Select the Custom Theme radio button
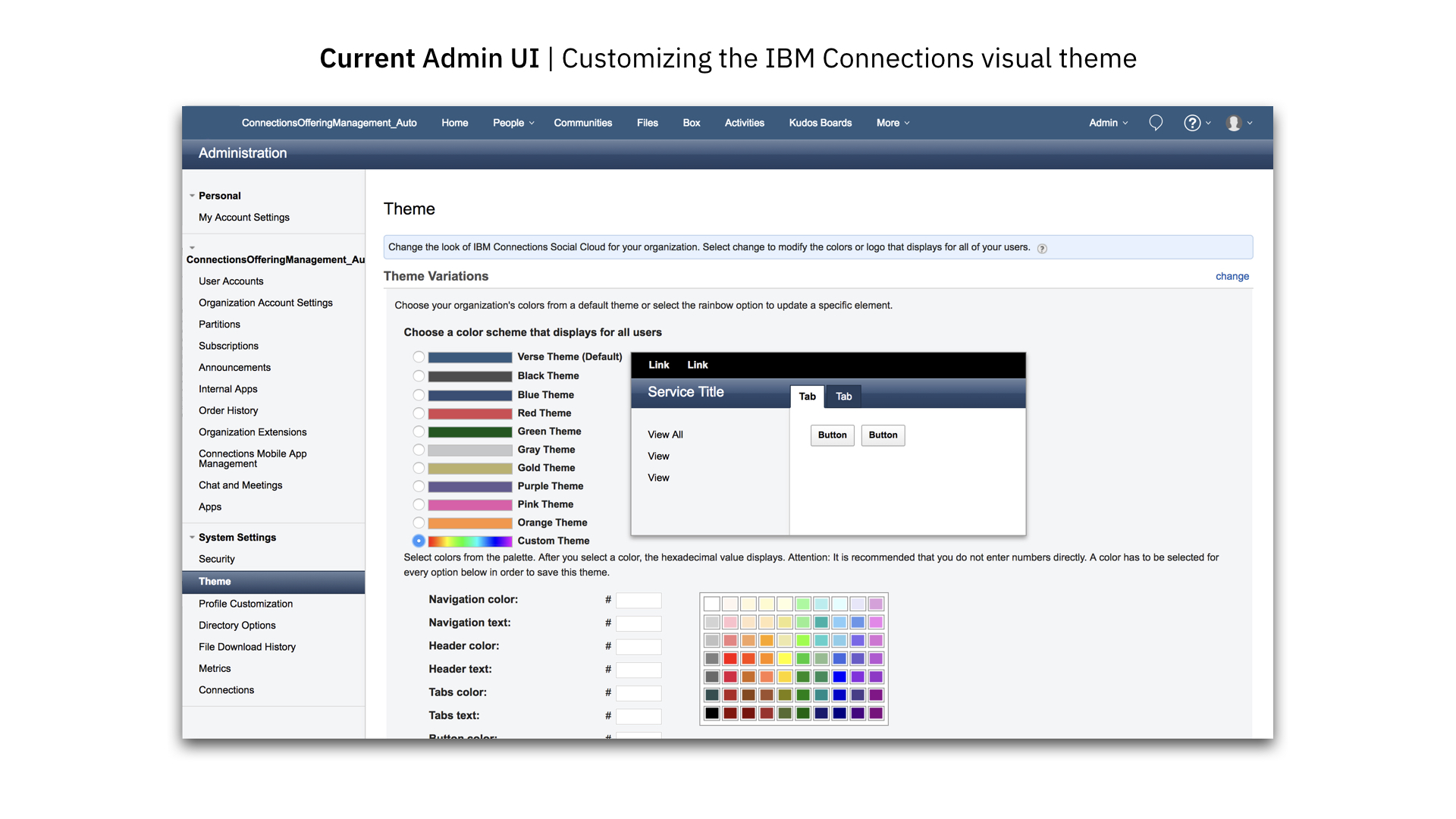Image resolution: width=1456 pixels, height=819 pixels. pyautogui.click(x=419, y=541)
